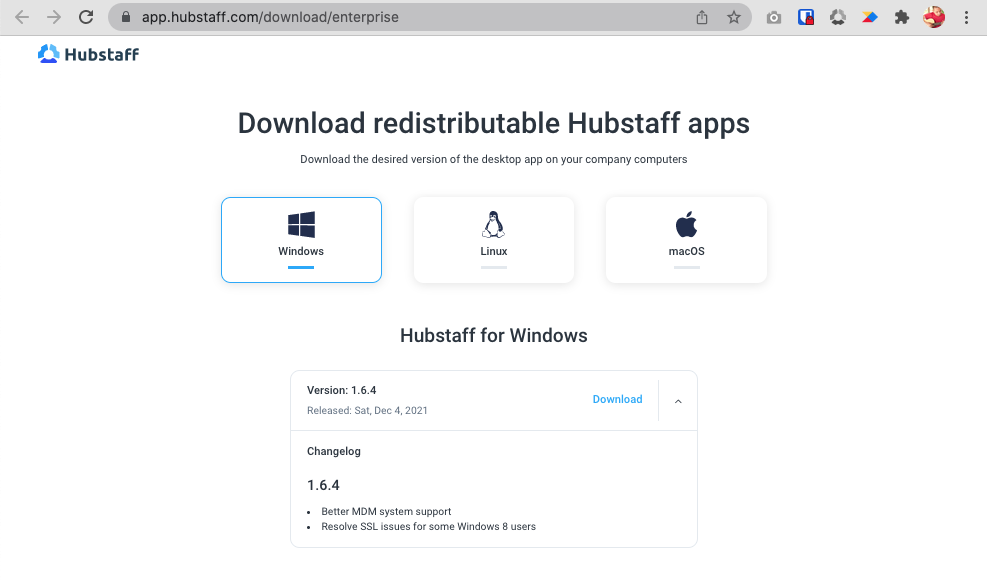Go forward in browser history
The width and height of the screenshot is (987, 581).
(x=54, y=17)
